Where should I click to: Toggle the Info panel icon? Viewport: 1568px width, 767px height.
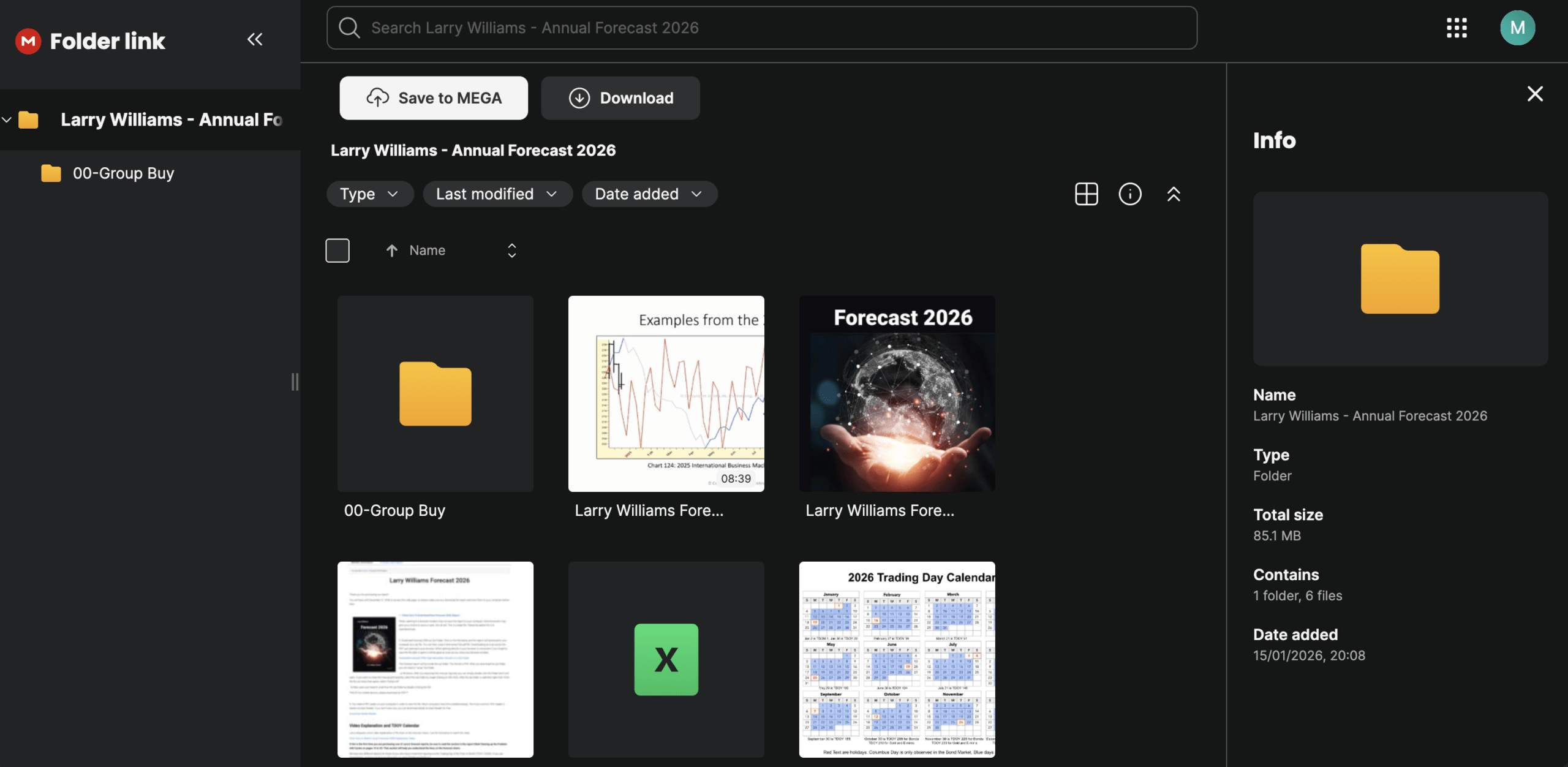[1129, 194]
